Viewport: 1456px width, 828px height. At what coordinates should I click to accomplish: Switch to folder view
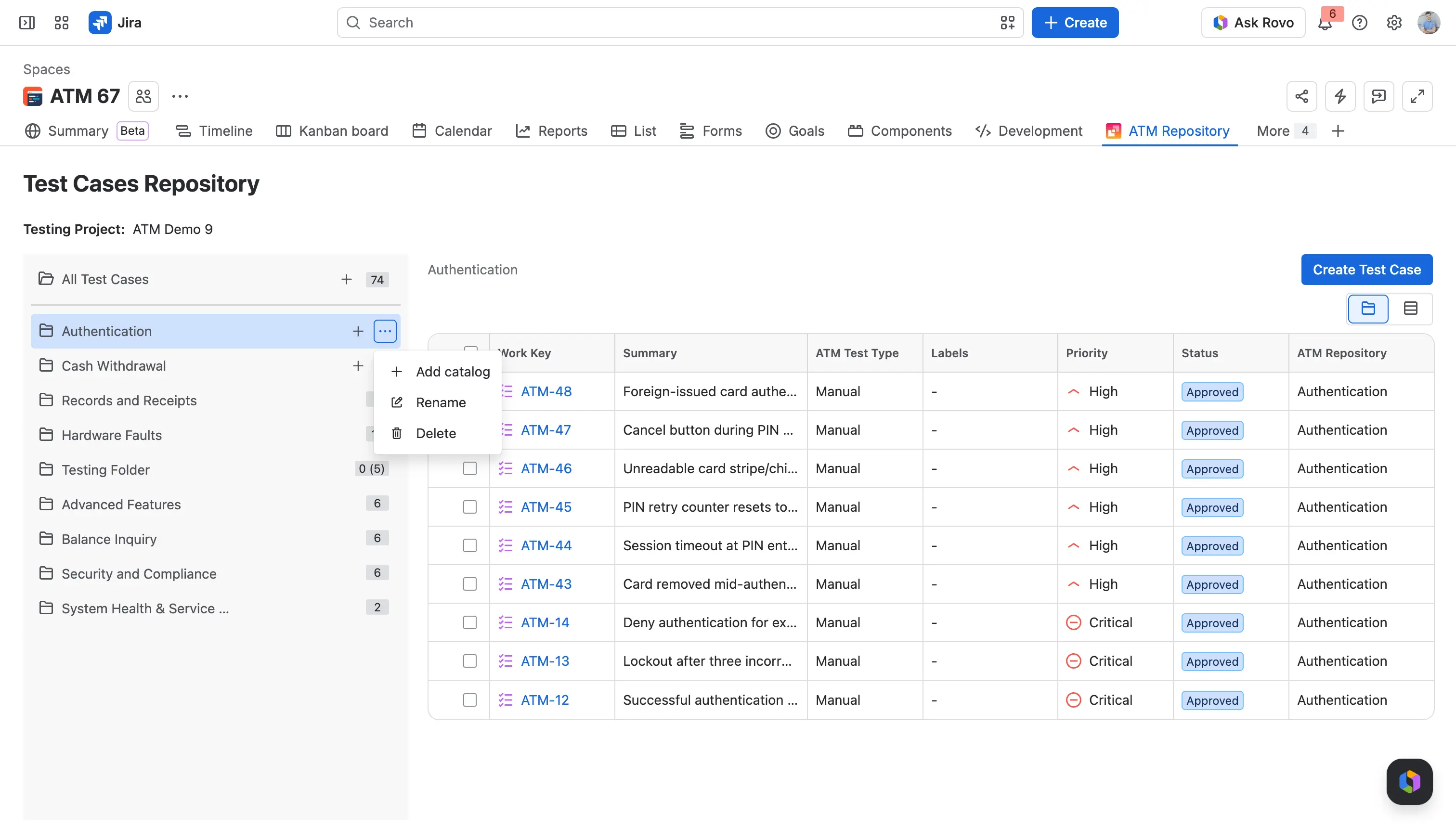[x=1368, y=309]
